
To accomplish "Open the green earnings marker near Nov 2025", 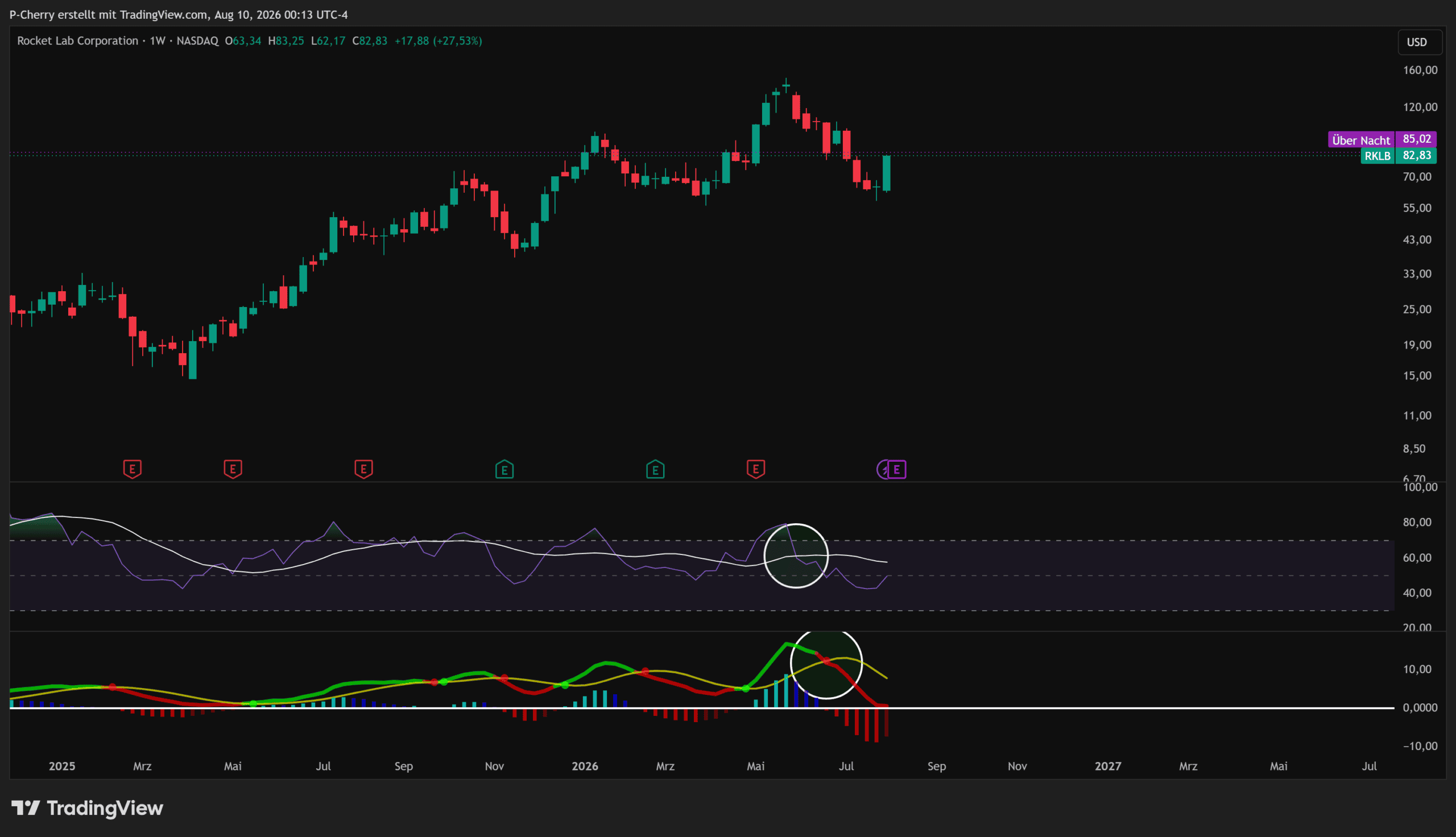I will click(504, 470).
